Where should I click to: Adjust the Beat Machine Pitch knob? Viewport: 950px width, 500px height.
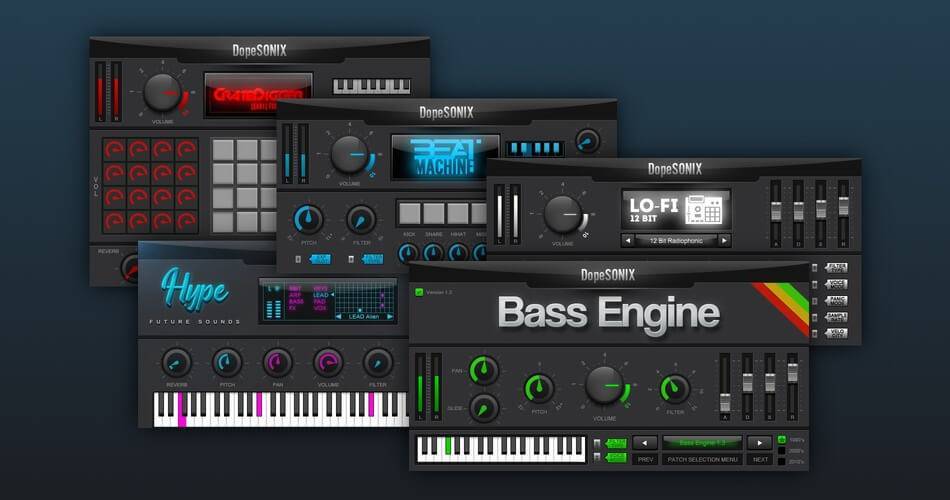[x=308, y=219]
